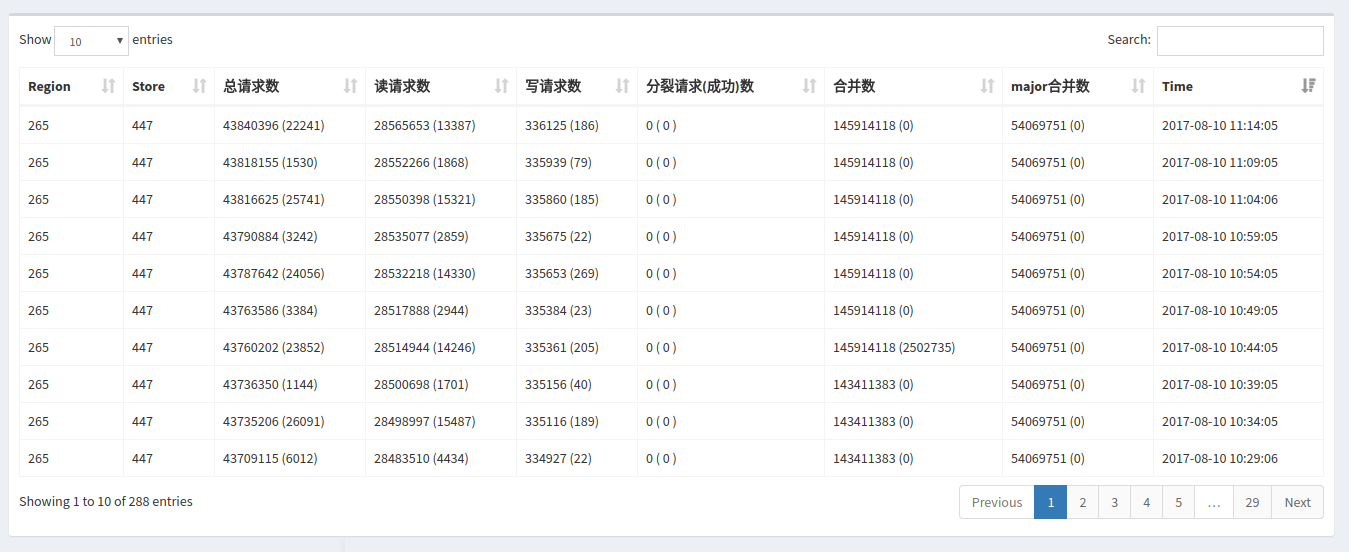Screen dimensions: 1349x552
Task: Click the 读请求数 header label
Action: click(402, 86)
